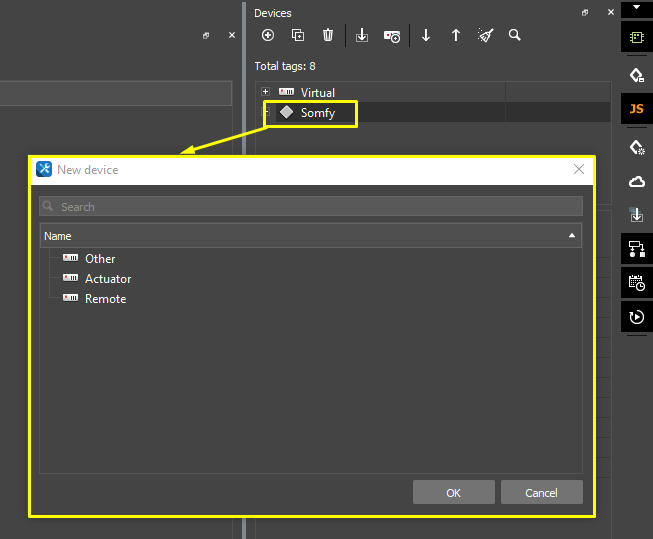Click the duplicate device icon
The height and width of the screenshot is (539, 653).
[298, 35]
